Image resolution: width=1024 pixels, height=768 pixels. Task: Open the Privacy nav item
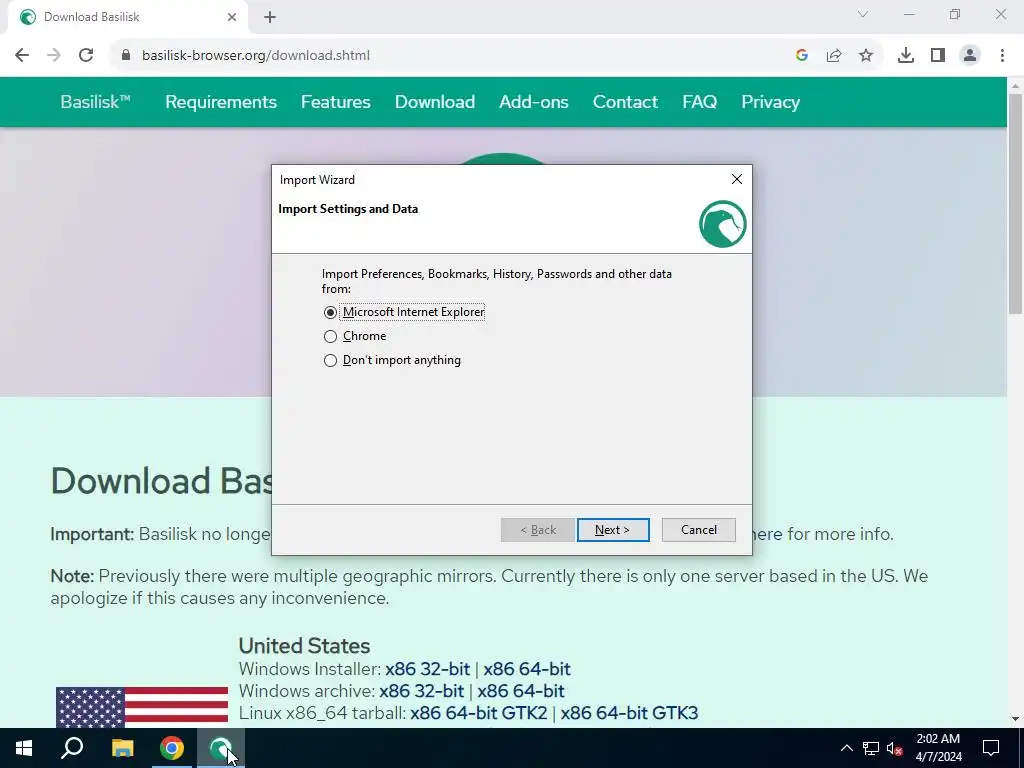click(771, 102)
